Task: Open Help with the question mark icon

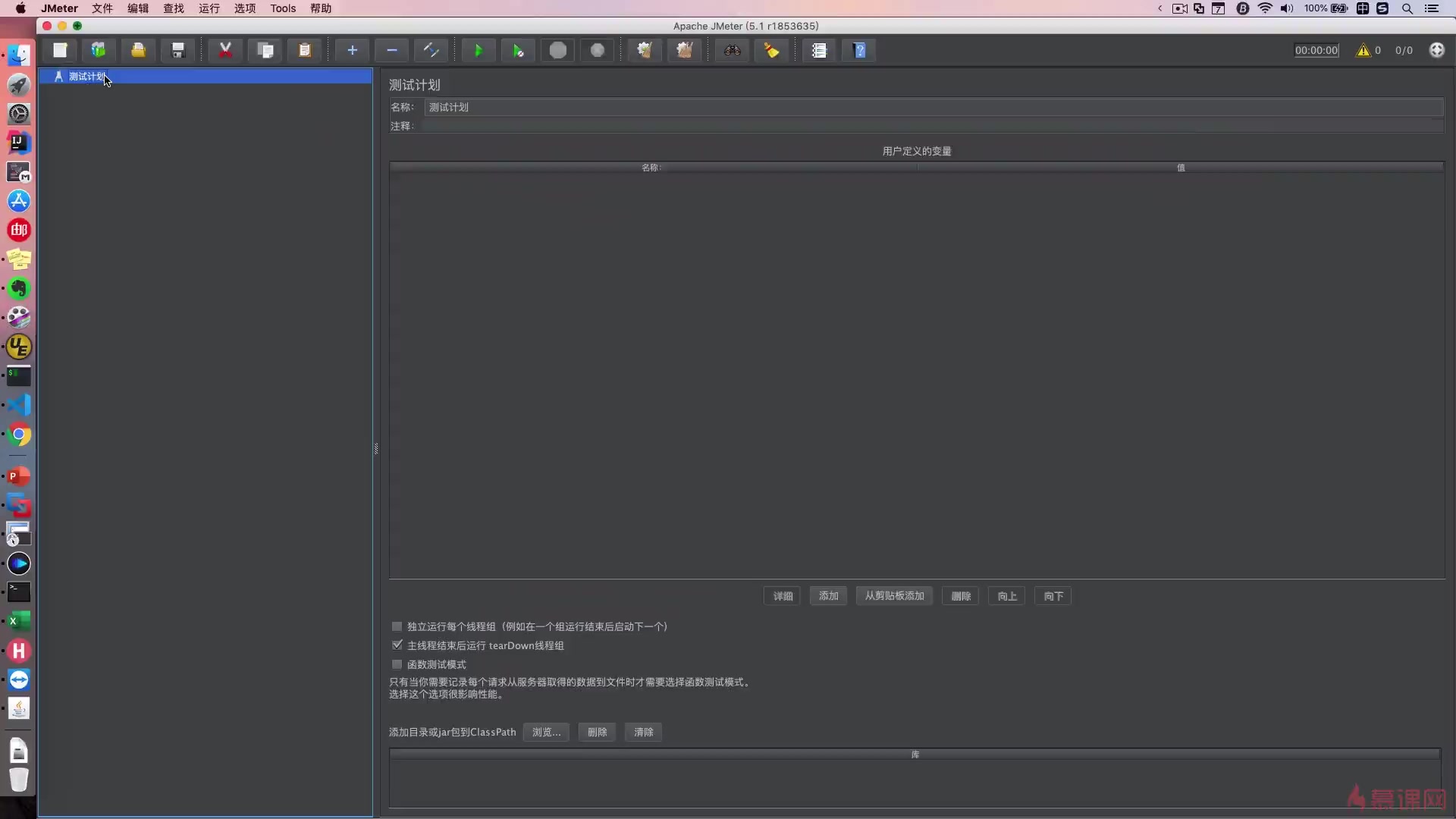Action: click(859, 50)
